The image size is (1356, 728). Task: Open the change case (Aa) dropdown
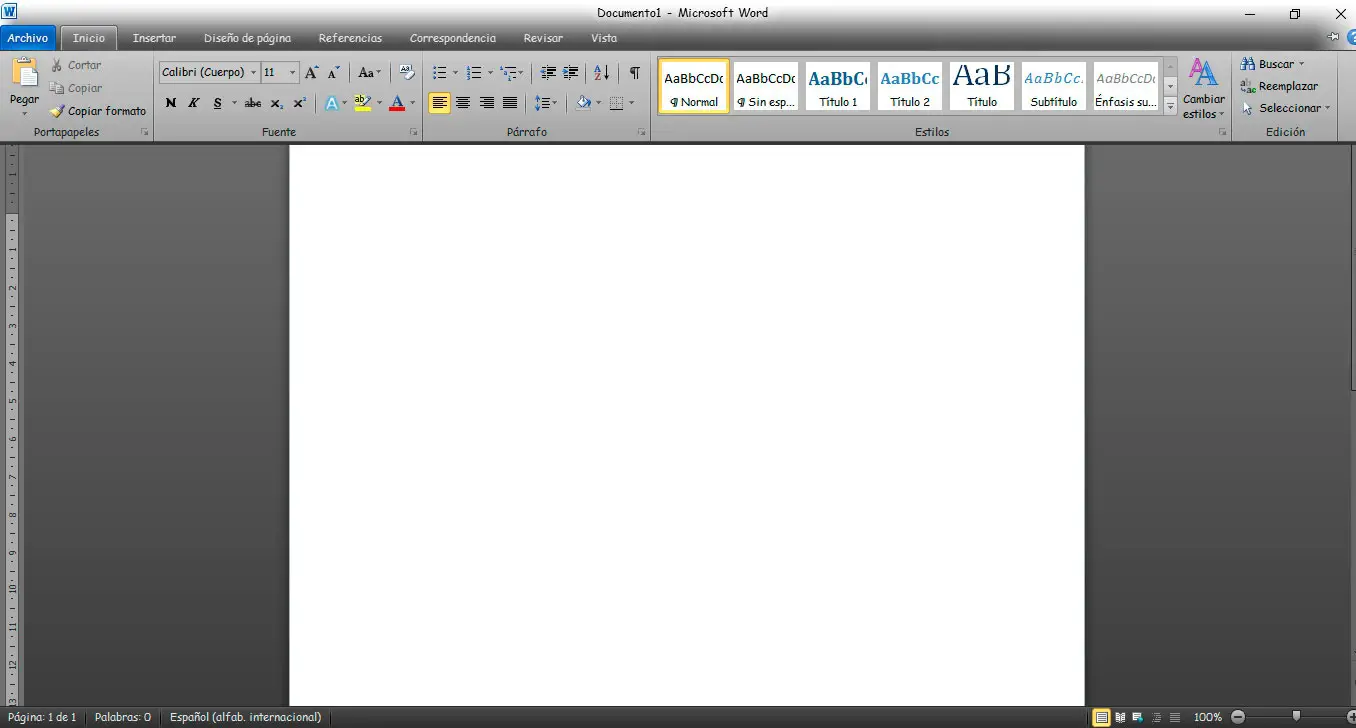[x=369, y=72]
